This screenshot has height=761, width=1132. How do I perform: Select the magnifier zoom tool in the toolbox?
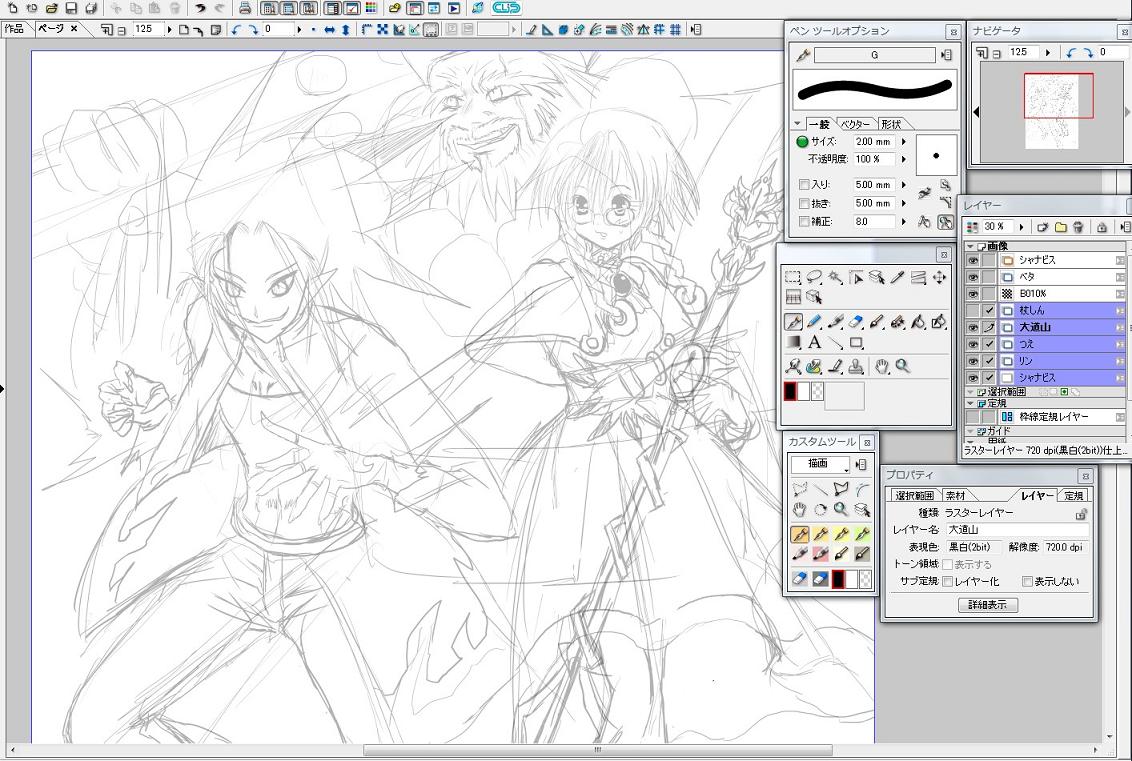903,367
